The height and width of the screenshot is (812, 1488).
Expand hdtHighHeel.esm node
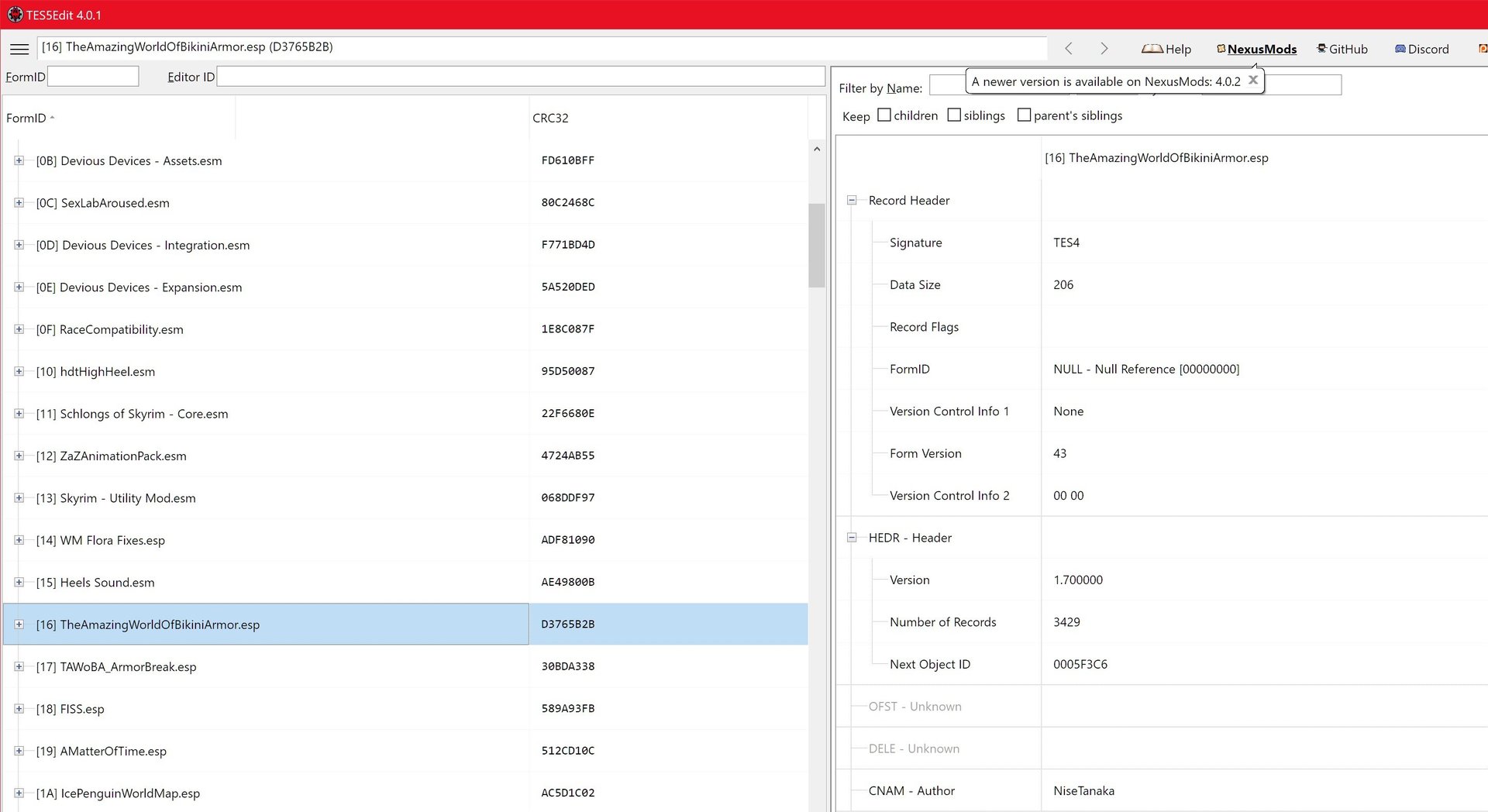[19, 371]
